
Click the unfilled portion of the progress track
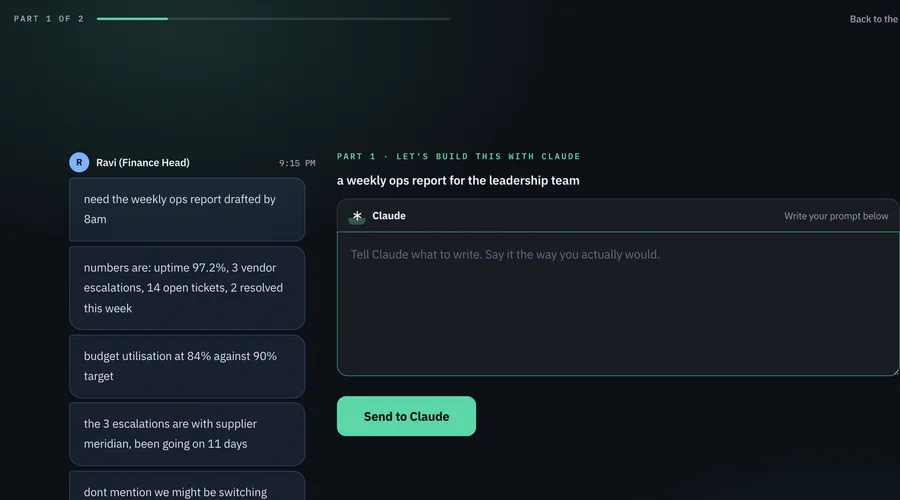tap(309, 19)
